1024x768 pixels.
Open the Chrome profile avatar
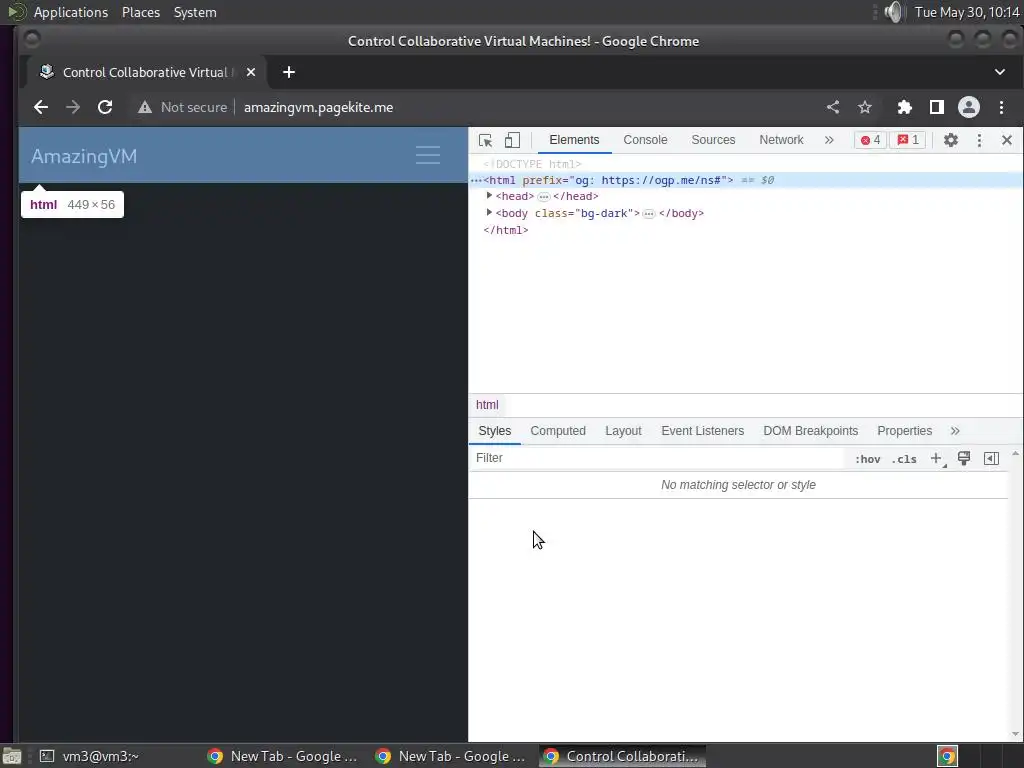point(968,107)
